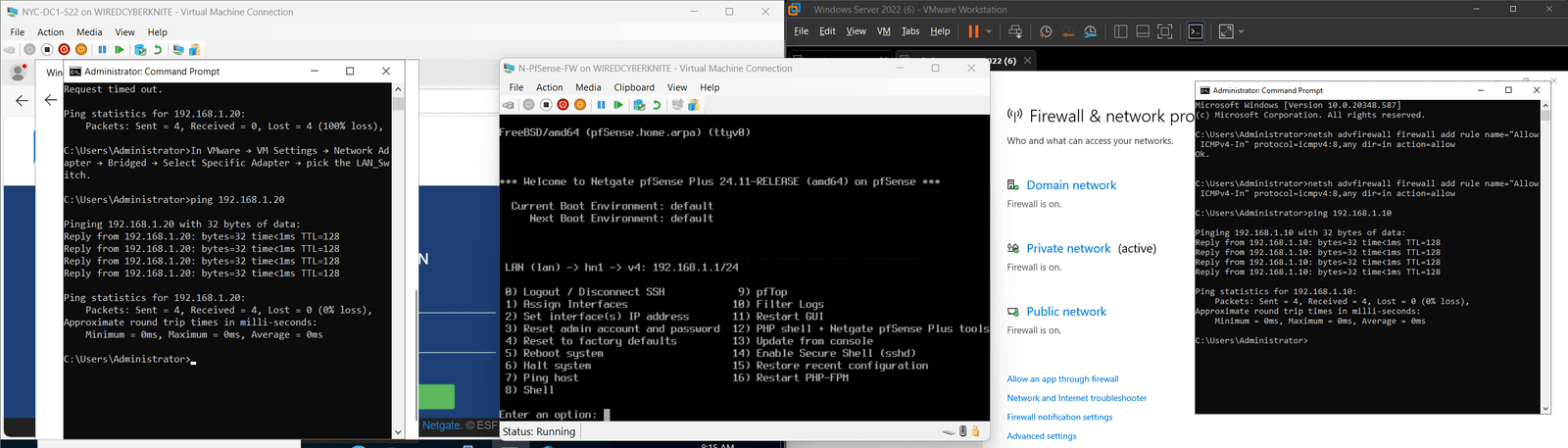Click green Reset icon in NYC-DC1-S22 toolbar
This screenshot has width=1568, height=448.
(119, 49)
